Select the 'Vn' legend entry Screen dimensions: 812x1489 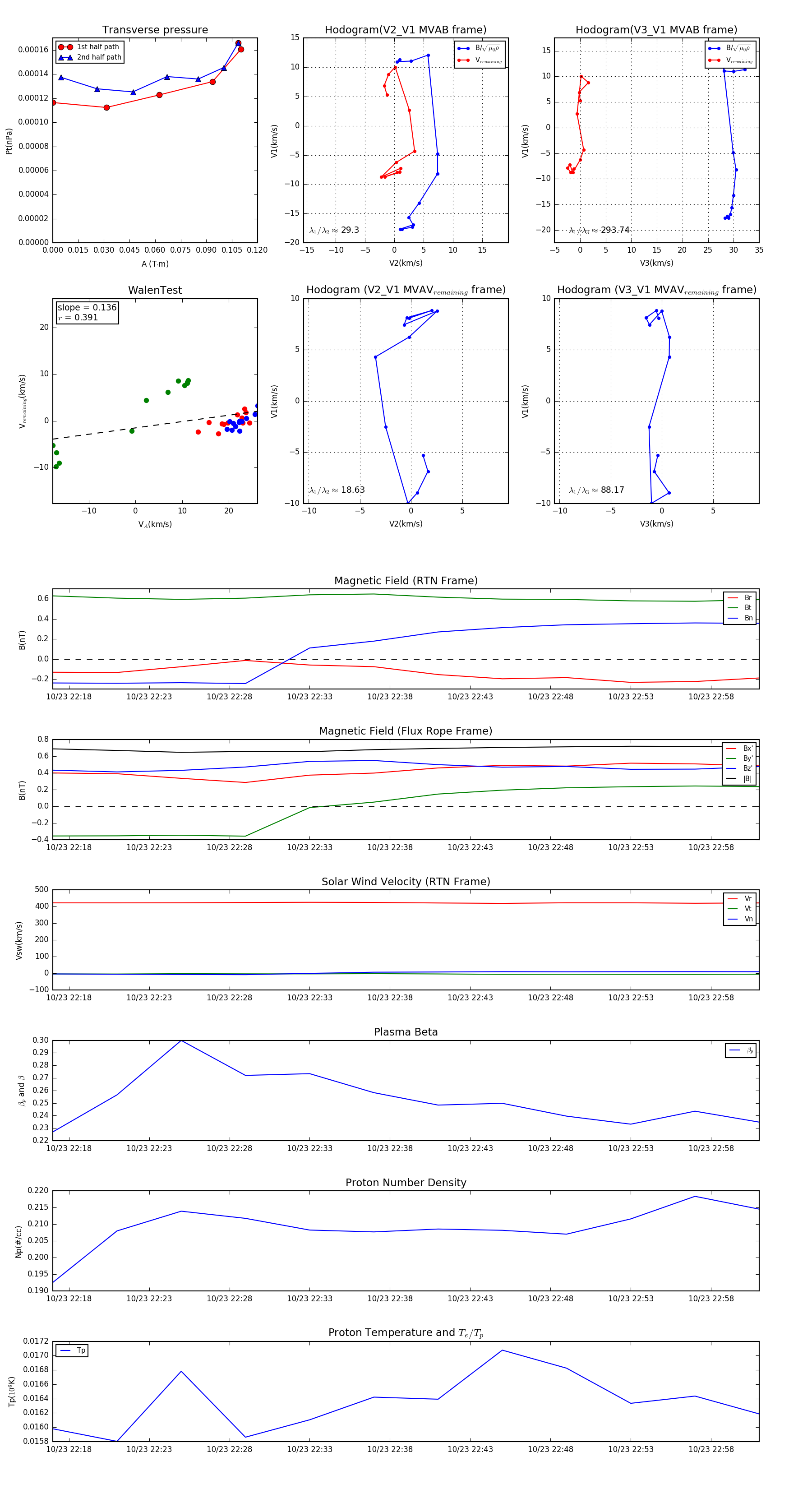click(x=740, y=919)
